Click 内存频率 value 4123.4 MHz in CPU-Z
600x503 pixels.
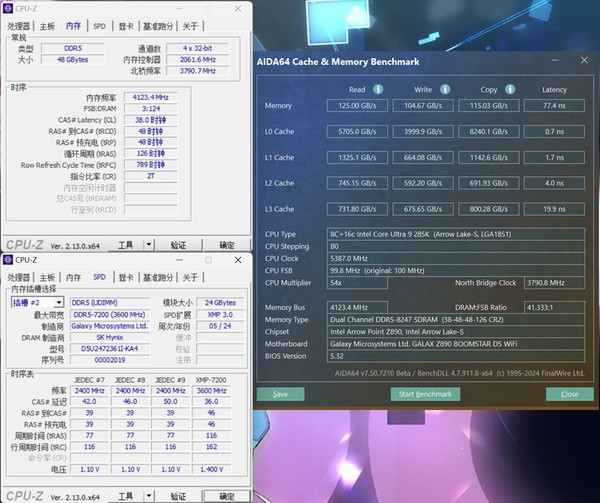pyautogui.click(x=151, y=97)
